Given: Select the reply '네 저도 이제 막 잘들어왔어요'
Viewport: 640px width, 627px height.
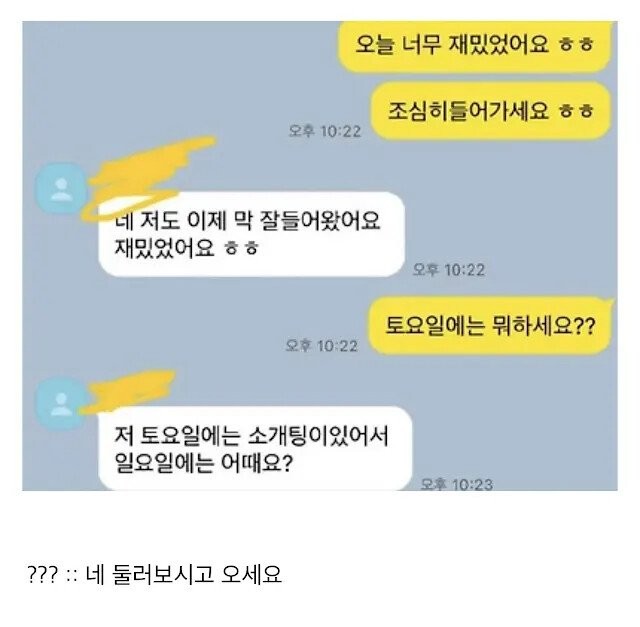Looking at the screenshot, I should click(x=247, y=220).
